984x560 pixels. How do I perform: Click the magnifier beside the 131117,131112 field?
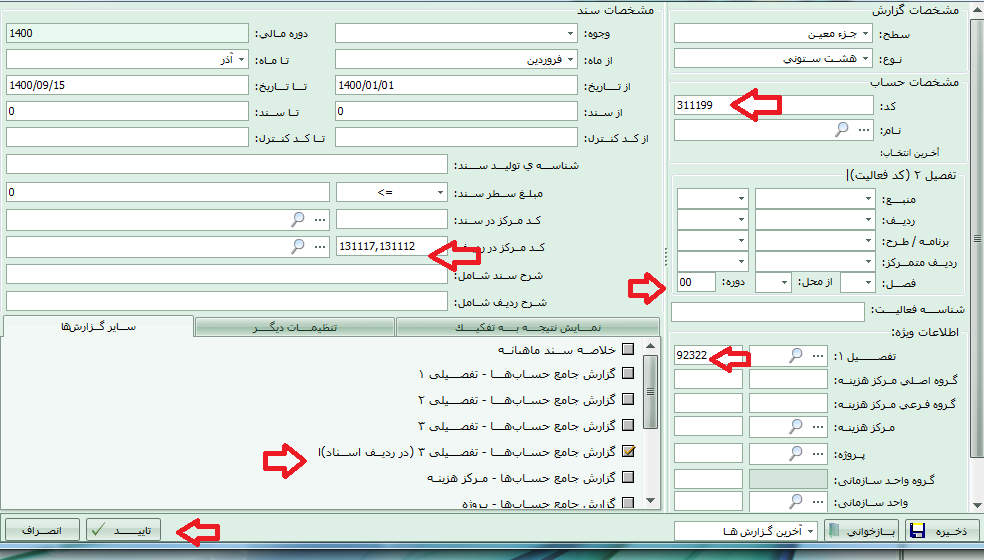click(297, 246)
